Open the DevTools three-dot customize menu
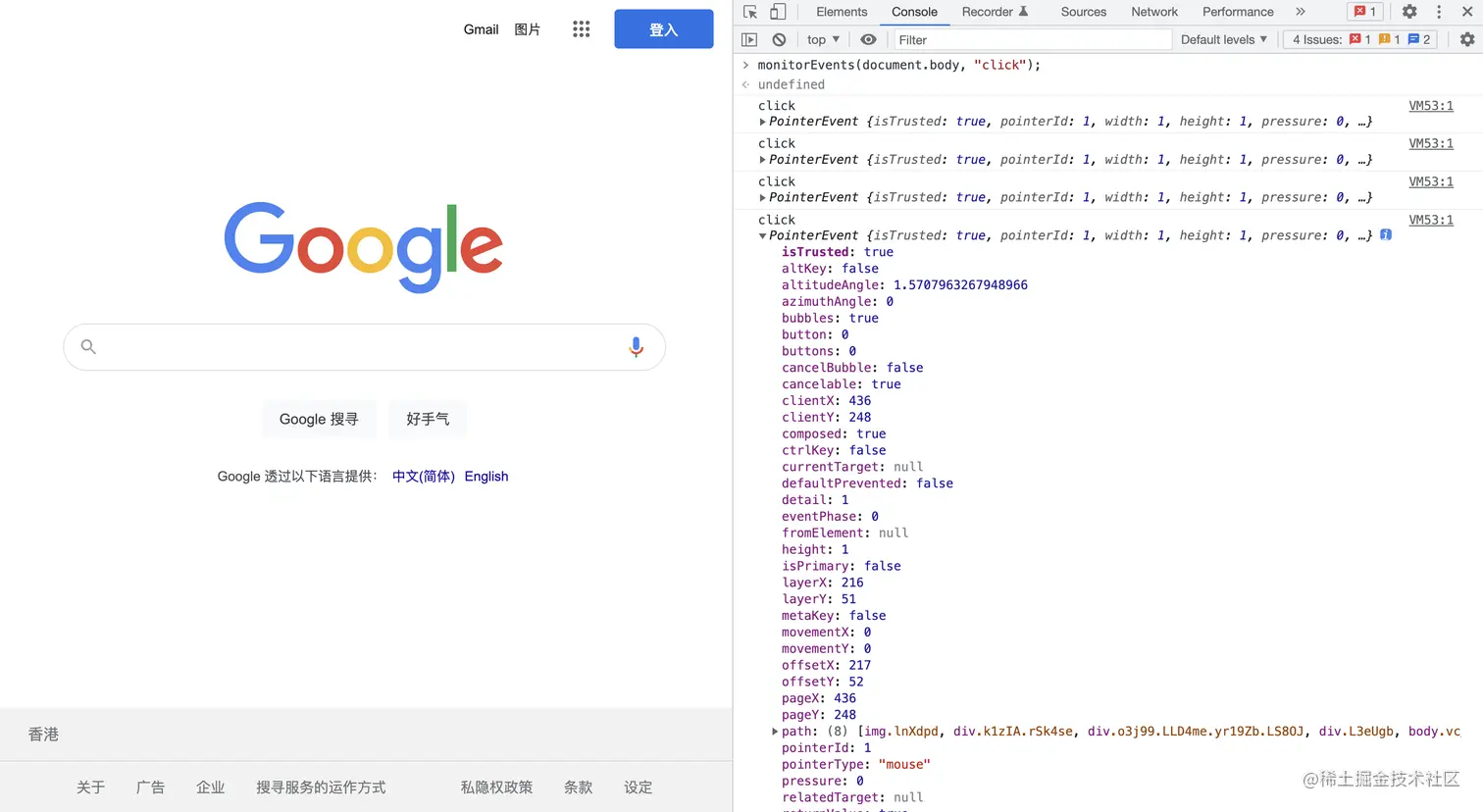This screenshot has width=1483, height=812. coord(1439,12)
